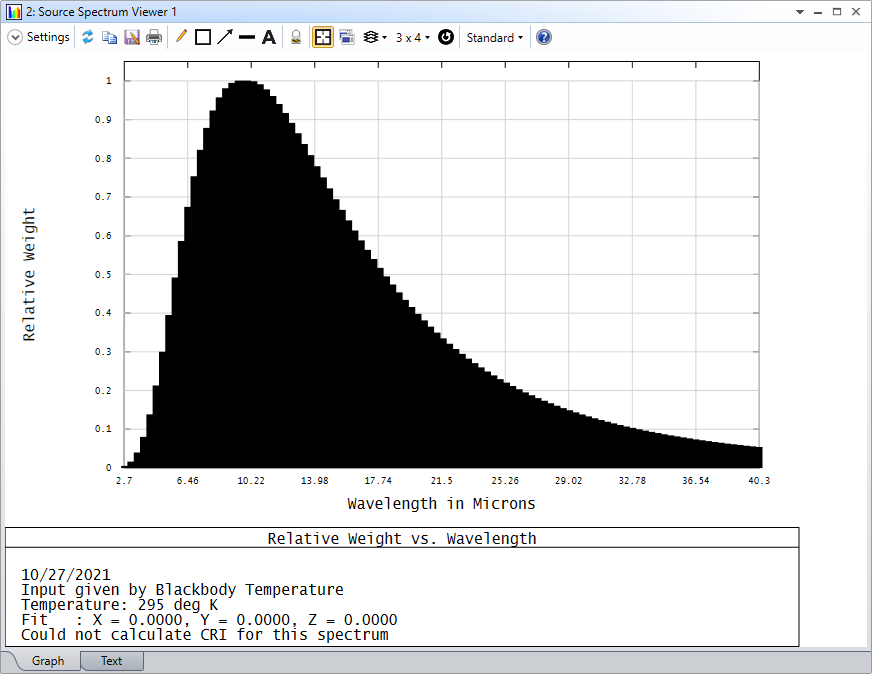Copy the graph to clipboard
This screenshot has width=872, height=674.
point(110,37)
